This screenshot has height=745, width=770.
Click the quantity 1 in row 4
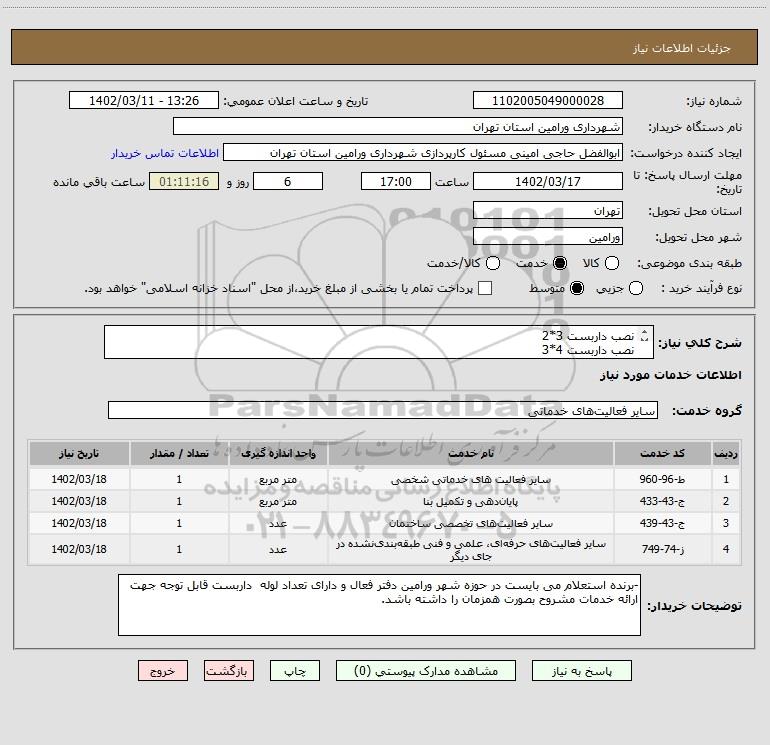(x=179, y=550)
